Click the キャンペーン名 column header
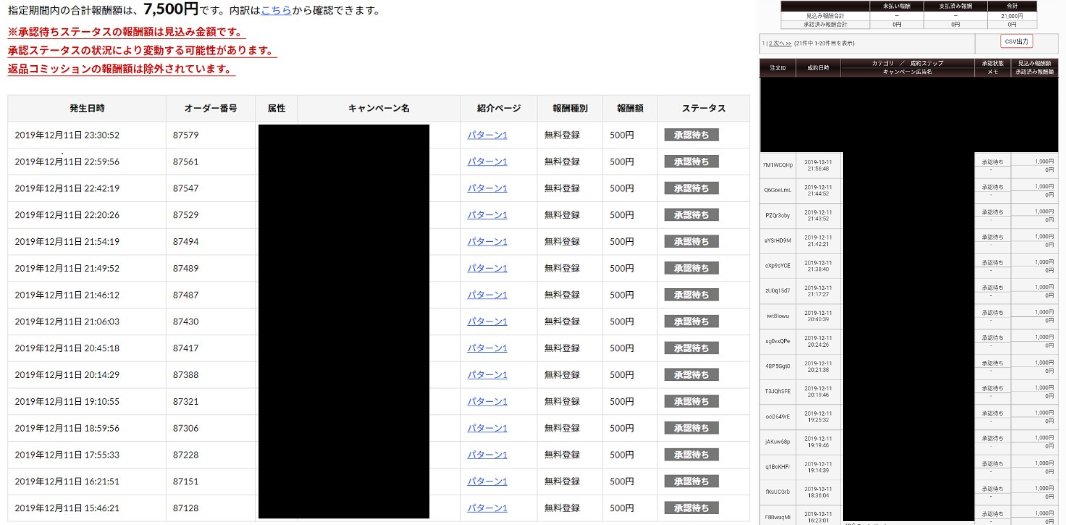 pyautogui.click(x=379, y=108)
